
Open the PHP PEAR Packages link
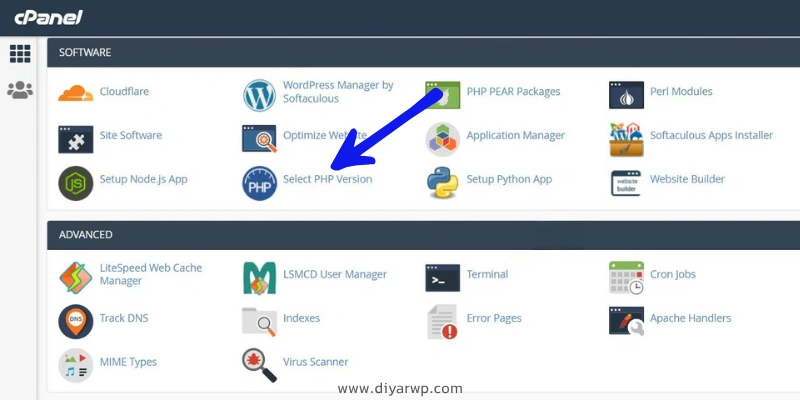[513, 92]
